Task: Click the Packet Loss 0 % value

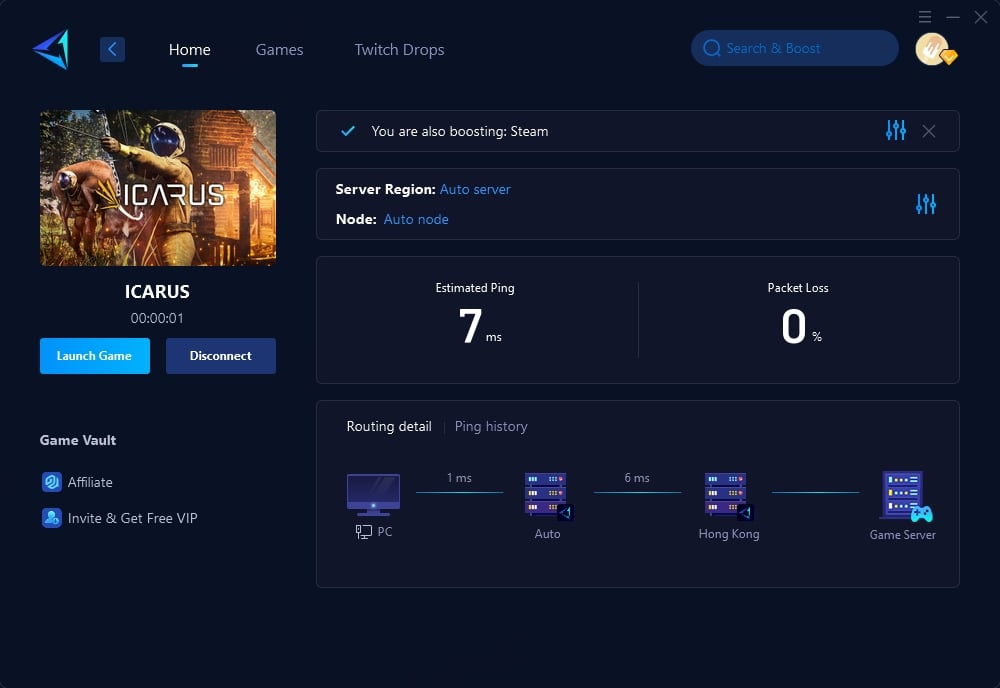Action: pyautogui.click(x=801, y=326)
